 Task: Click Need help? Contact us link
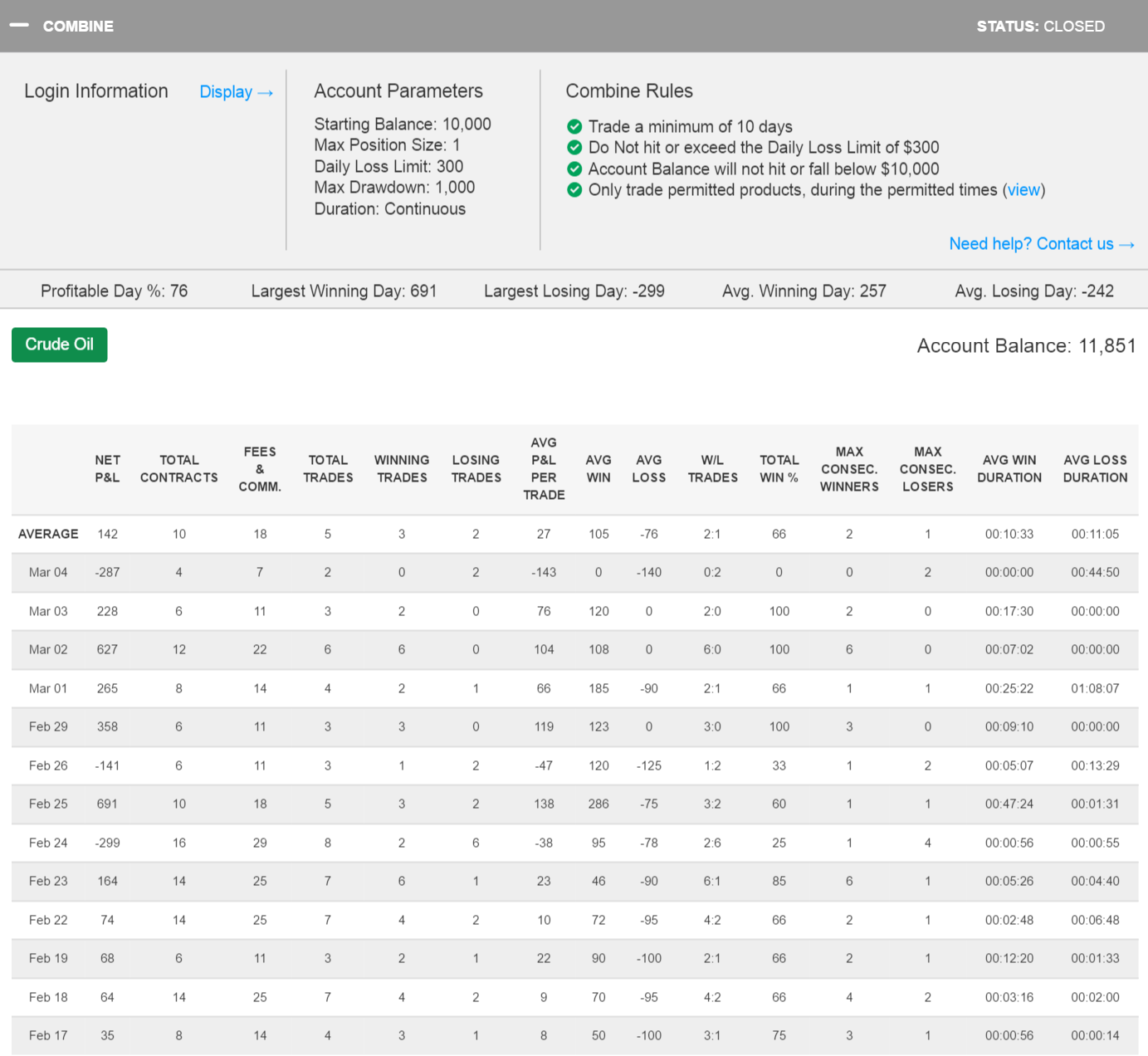[1041, 244]
